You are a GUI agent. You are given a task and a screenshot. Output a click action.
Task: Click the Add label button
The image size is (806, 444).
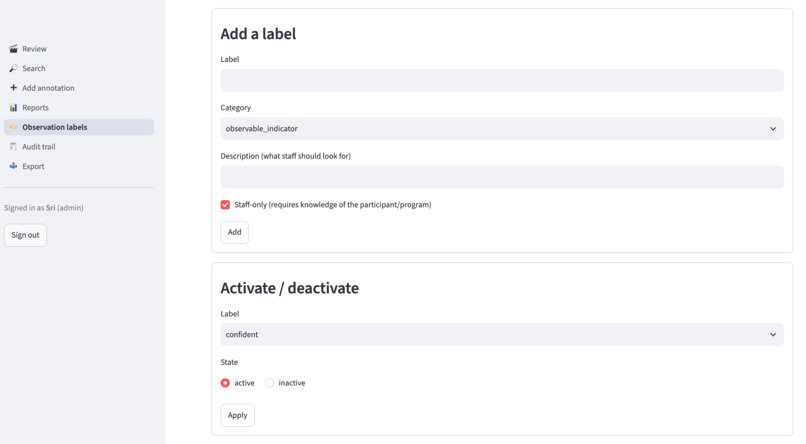(234, 232)
